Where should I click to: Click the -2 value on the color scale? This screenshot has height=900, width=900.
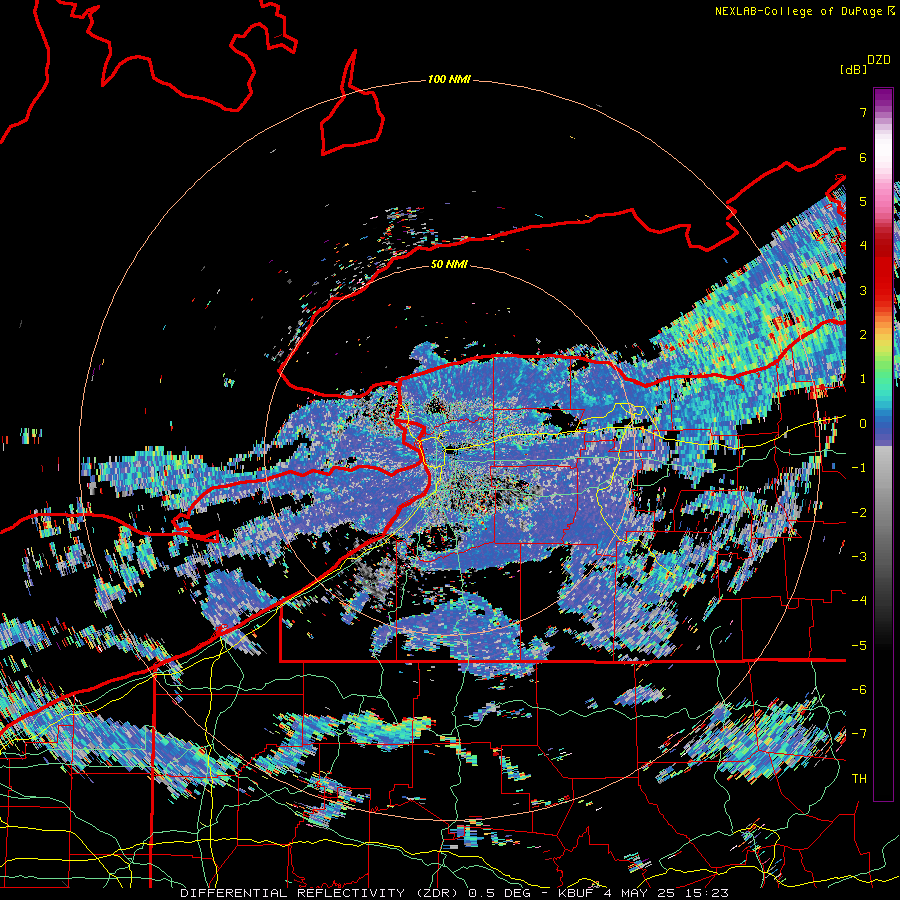(x=859, y=513)
